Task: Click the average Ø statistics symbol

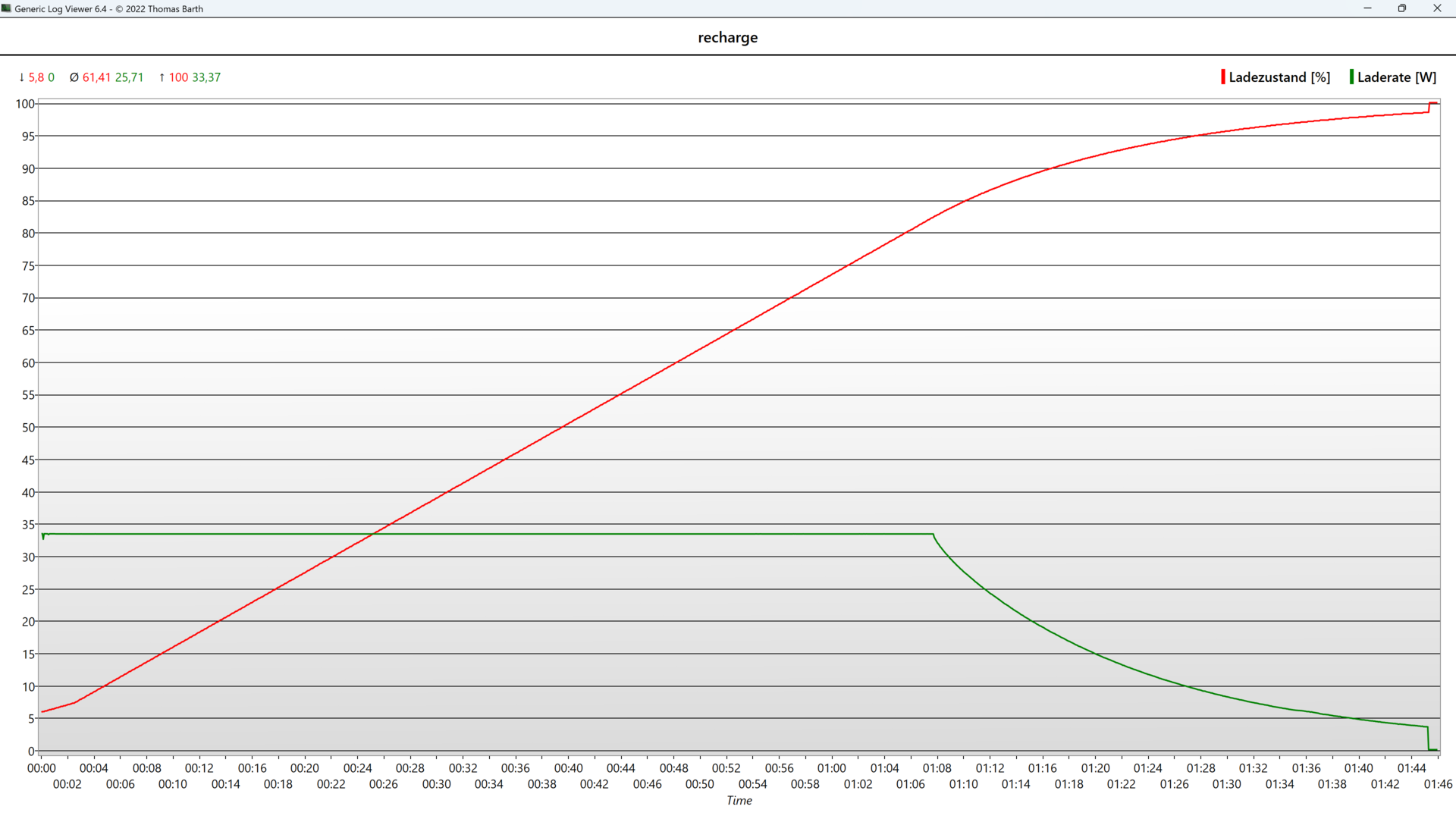Action: [x=74, y=77]
